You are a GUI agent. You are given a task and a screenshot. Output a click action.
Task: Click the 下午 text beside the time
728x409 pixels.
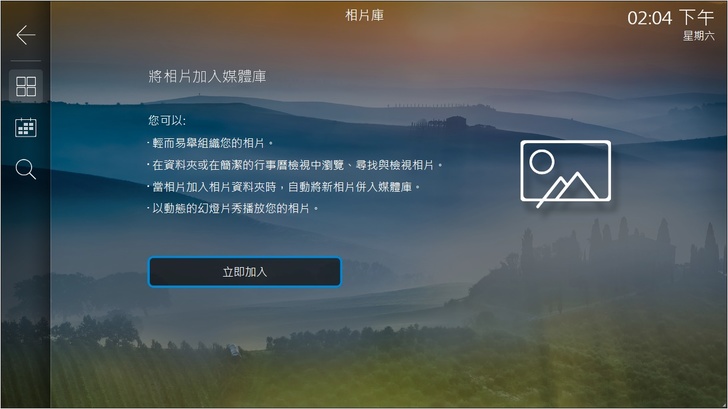(x=696, y=18)
